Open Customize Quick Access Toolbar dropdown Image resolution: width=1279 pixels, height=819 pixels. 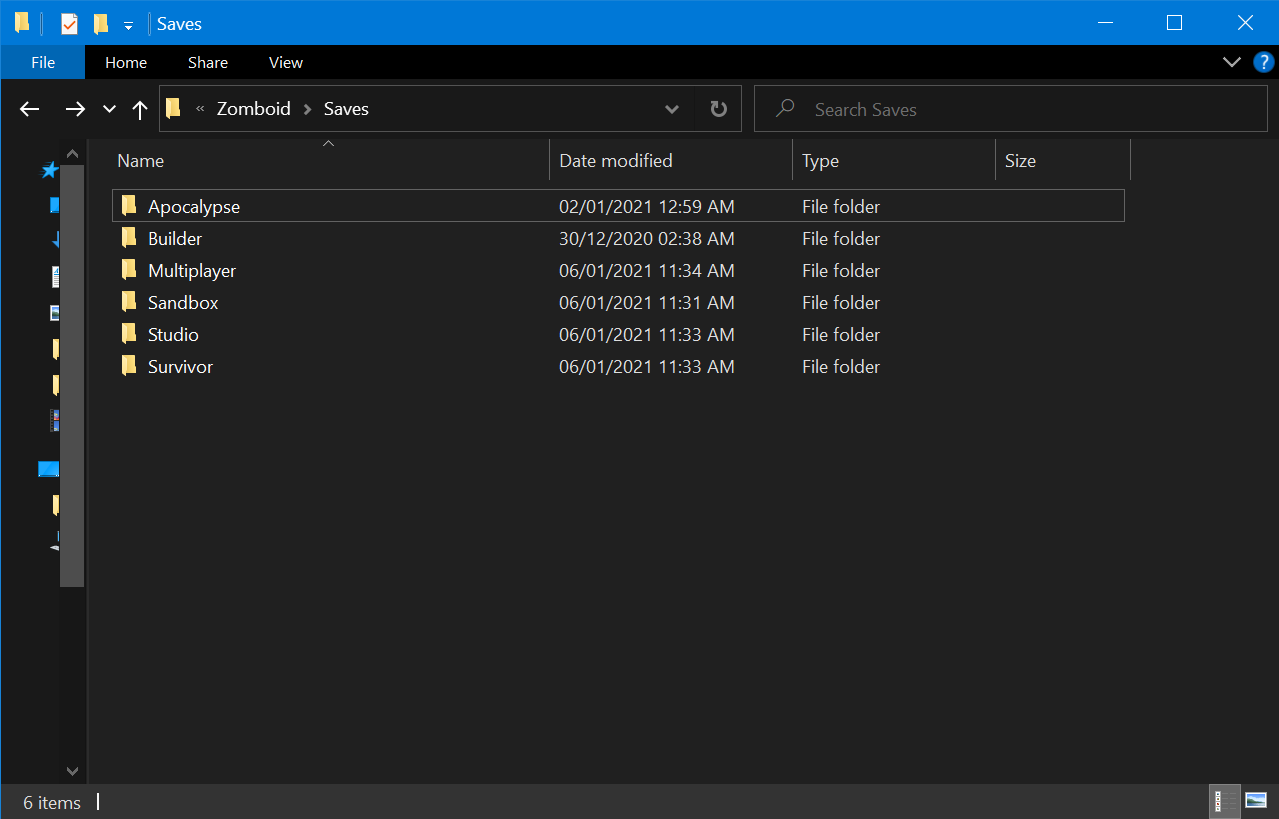tap(128, 25)
